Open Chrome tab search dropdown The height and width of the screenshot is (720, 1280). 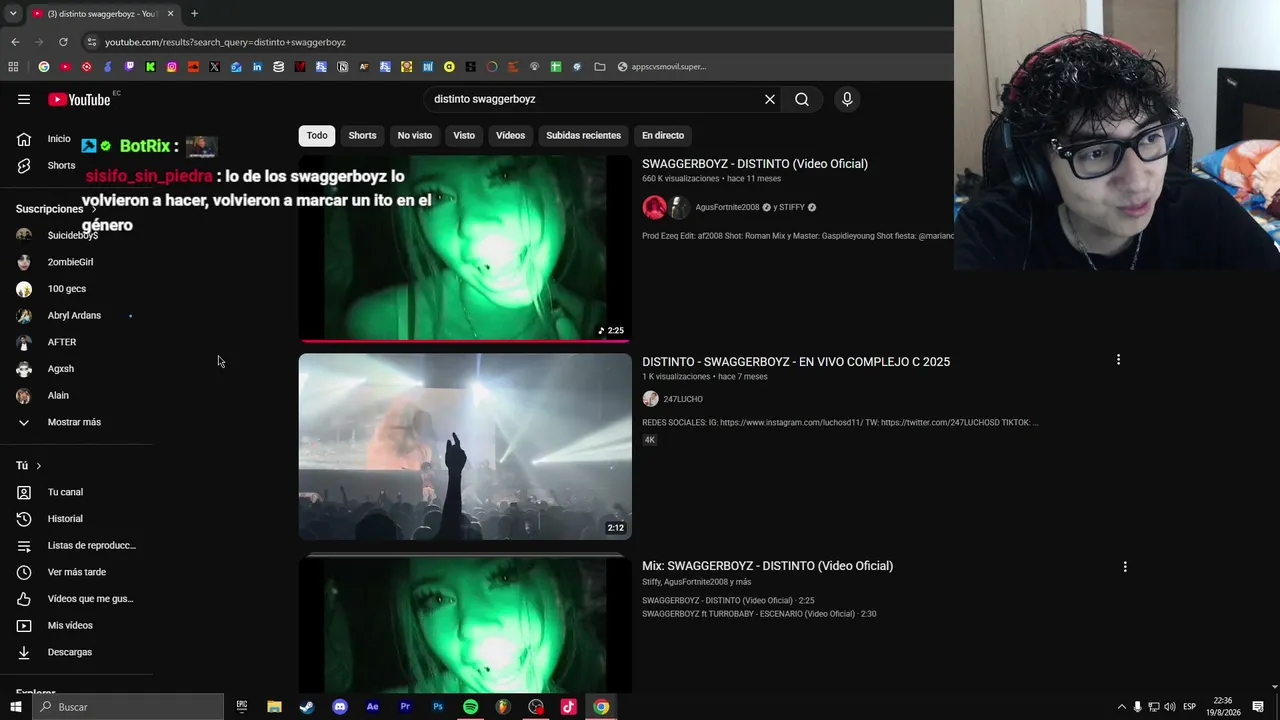click(12, 13)
